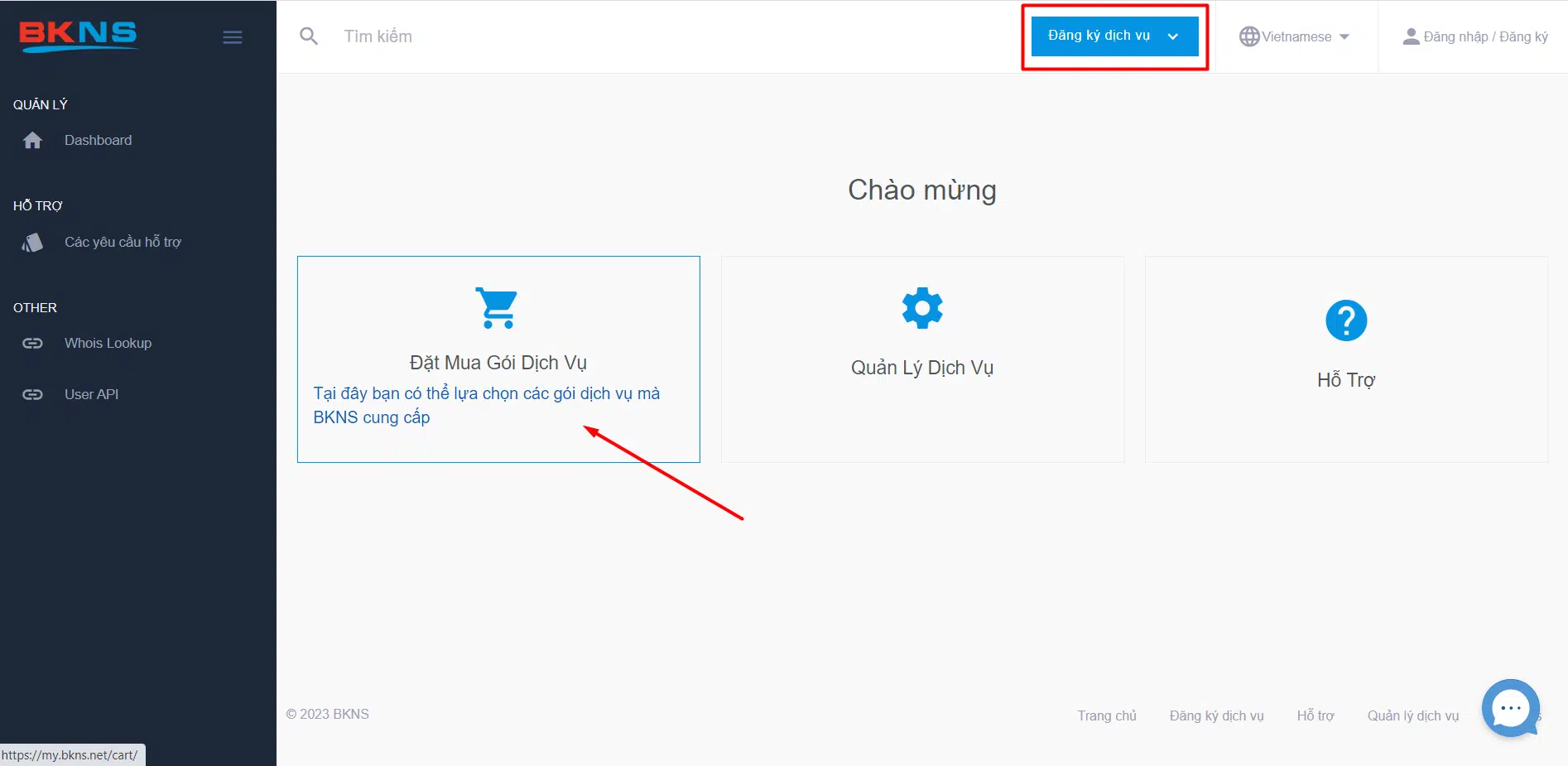Viewport: 1568px width, 766px height.
Task: Click the user account icon
Action: 1412,36
